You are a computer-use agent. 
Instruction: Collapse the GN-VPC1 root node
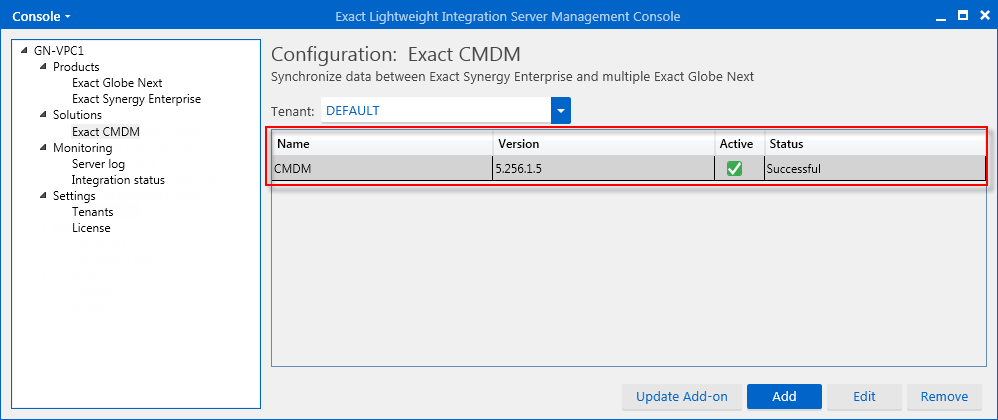(x=24, y=50)
